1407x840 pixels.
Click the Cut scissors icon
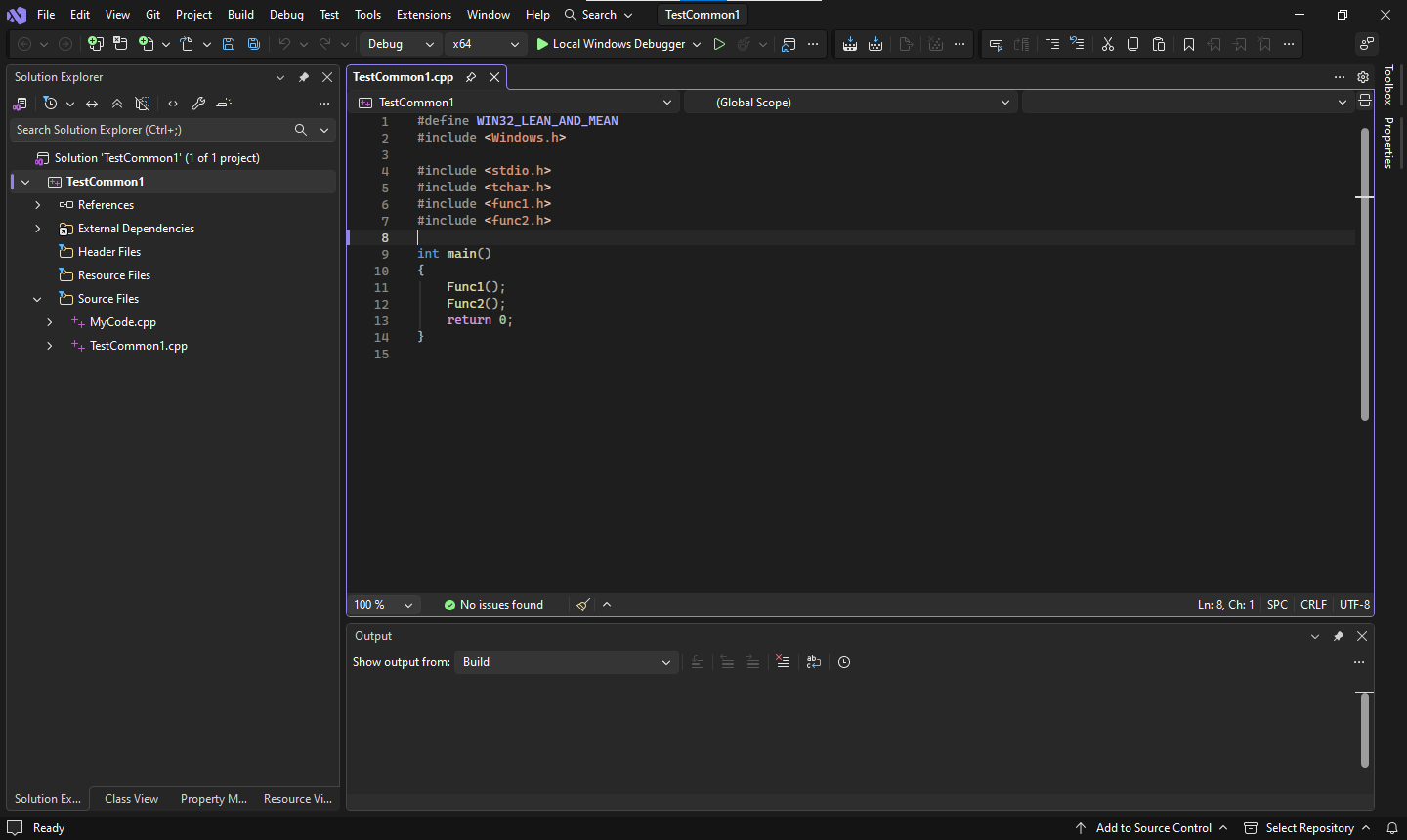pos(1108,44)
